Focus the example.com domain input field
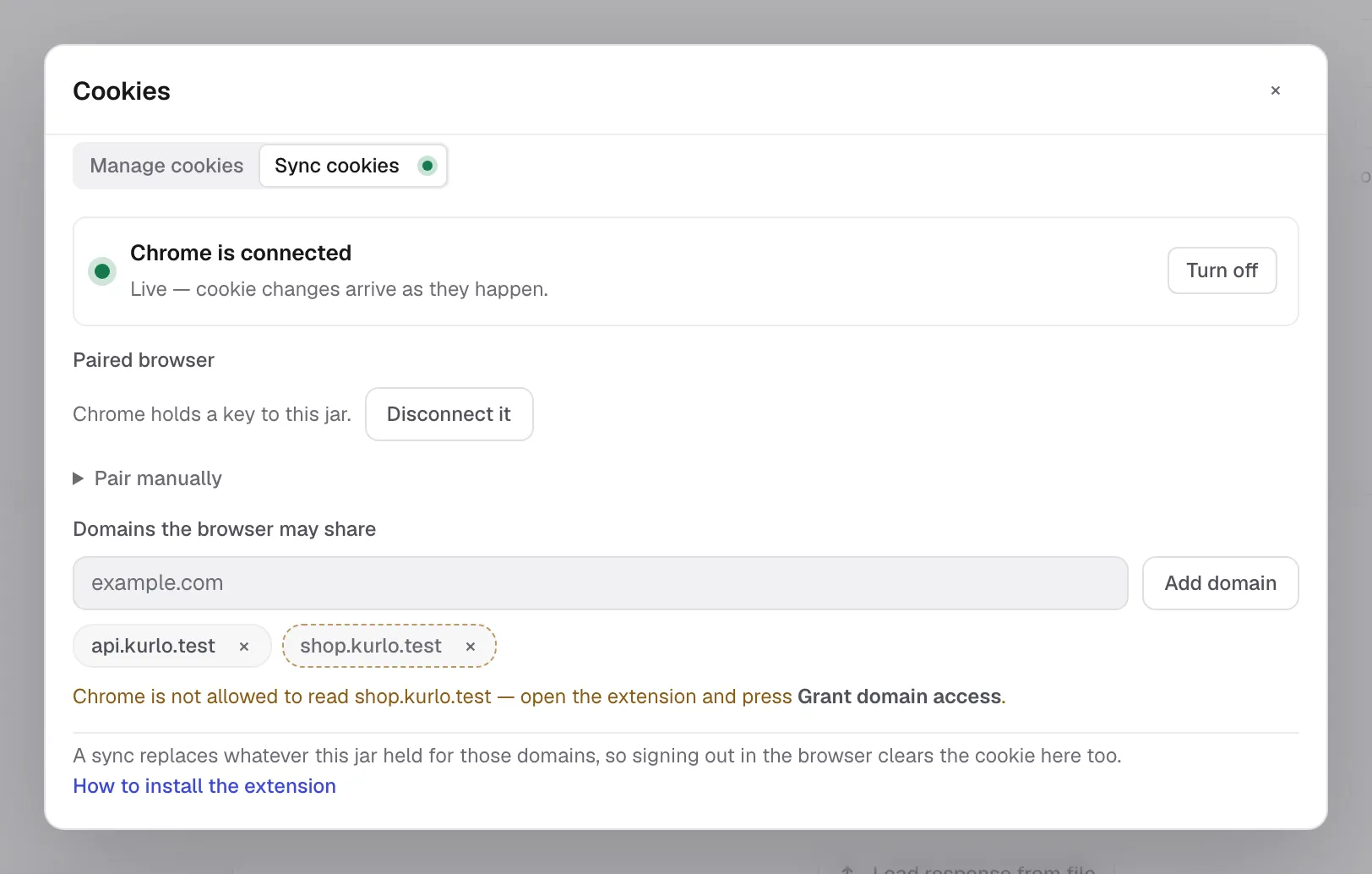This screenshot has width=1372, height=874. pos(601,583)
